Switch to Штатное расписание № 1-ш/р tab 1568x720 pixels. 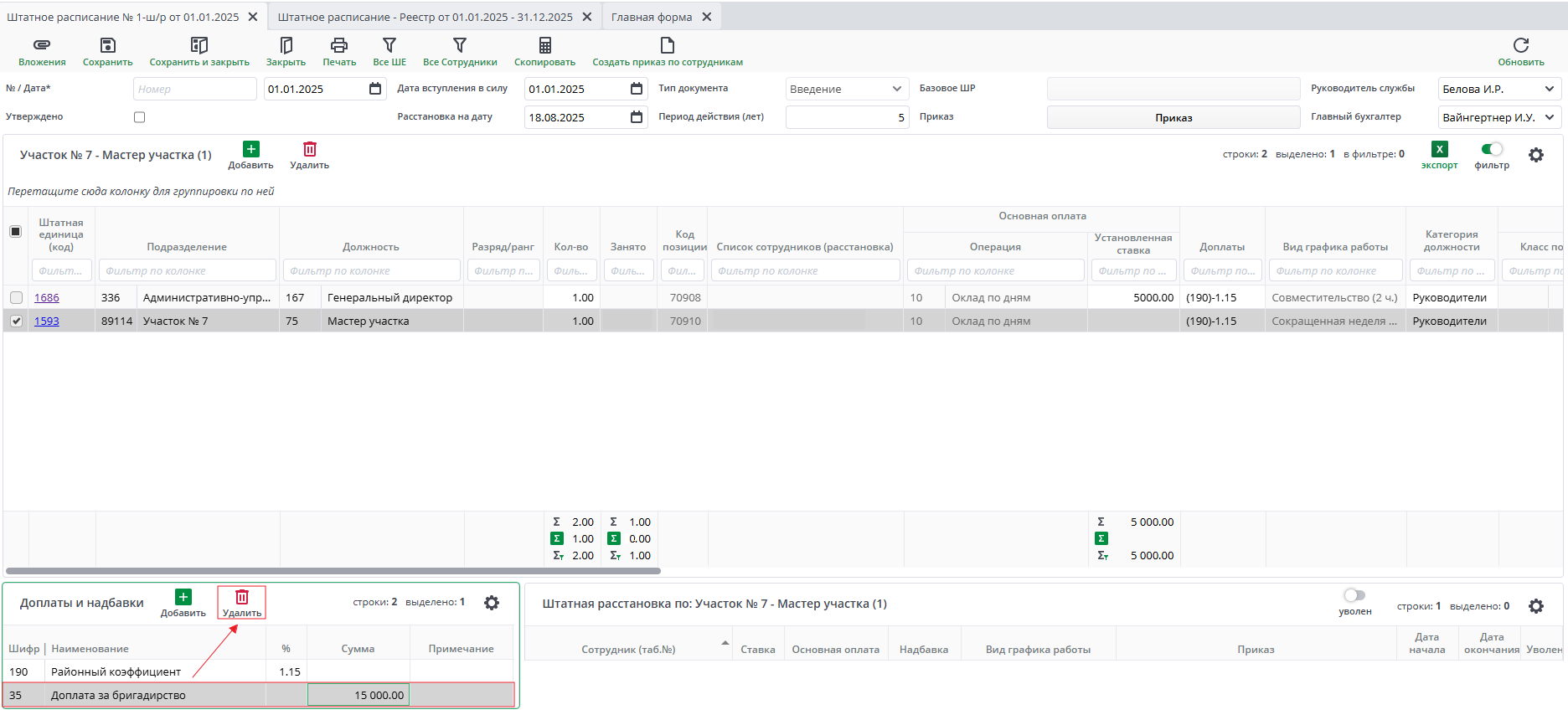click(x=123, y=17)
